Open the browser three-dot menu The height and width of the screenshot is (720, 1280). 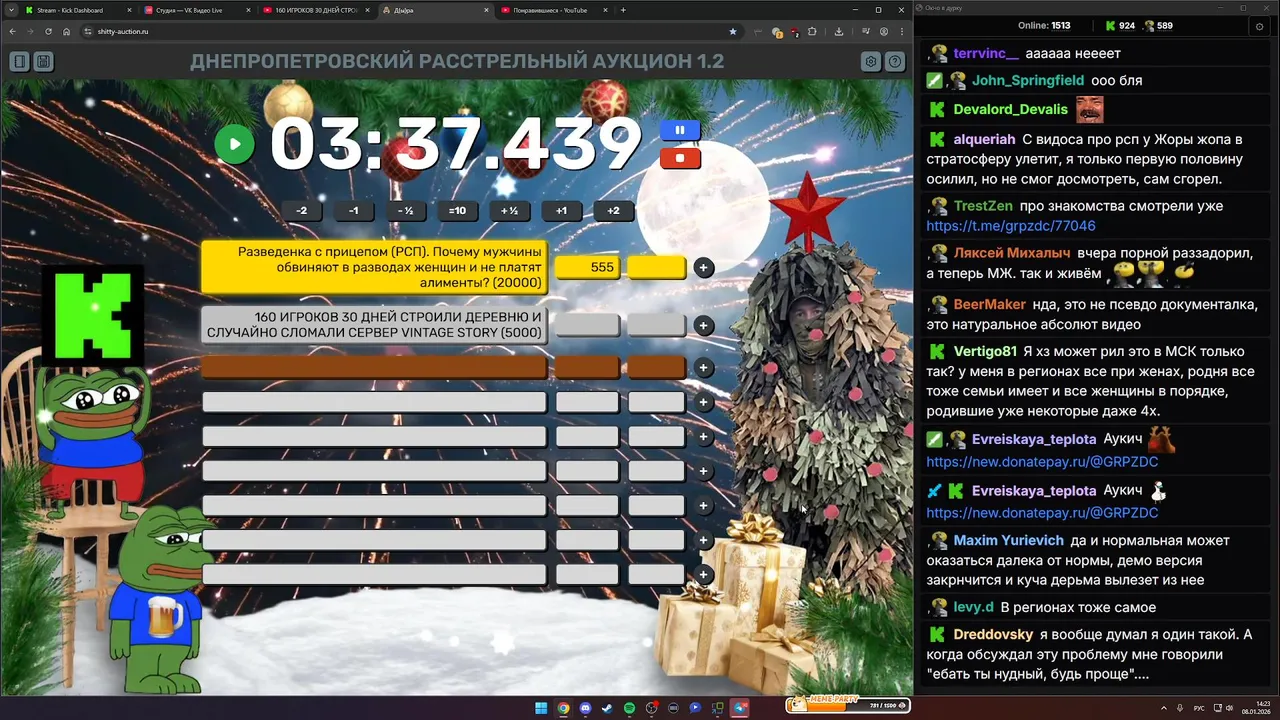902,31
